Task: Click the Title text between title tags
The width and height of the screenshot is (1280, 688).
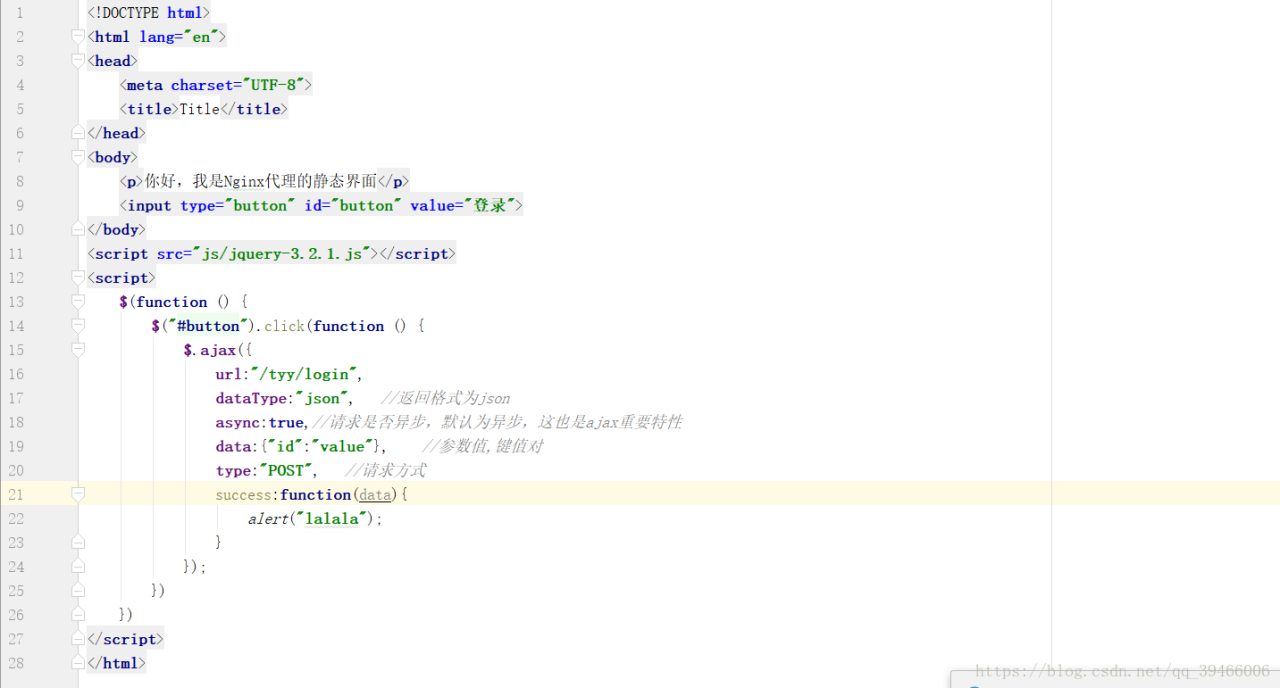Action: [199, 109]
